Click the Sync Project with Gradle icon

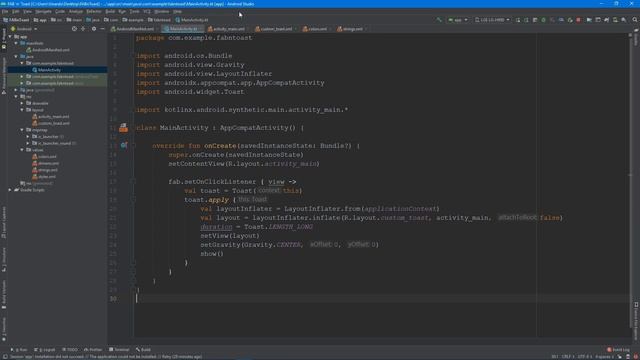pyautogui.click(x=607, y=20)
